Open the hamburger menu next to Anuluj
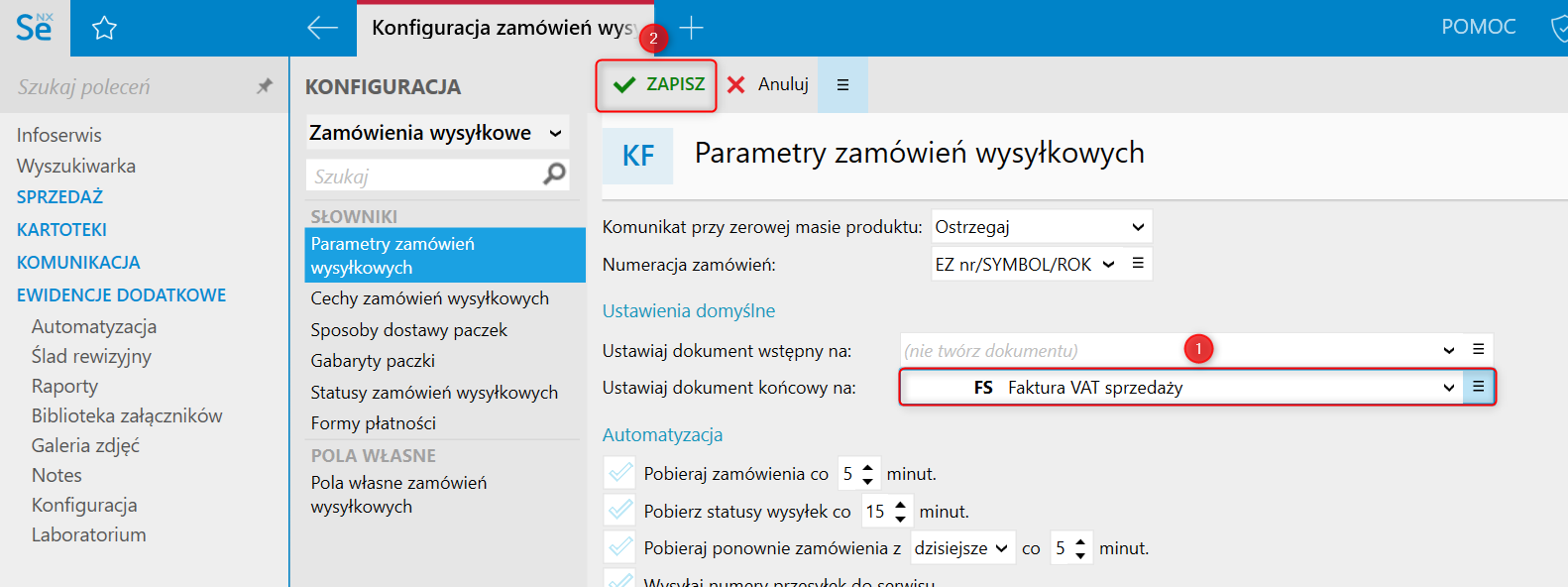 (842, 85)
